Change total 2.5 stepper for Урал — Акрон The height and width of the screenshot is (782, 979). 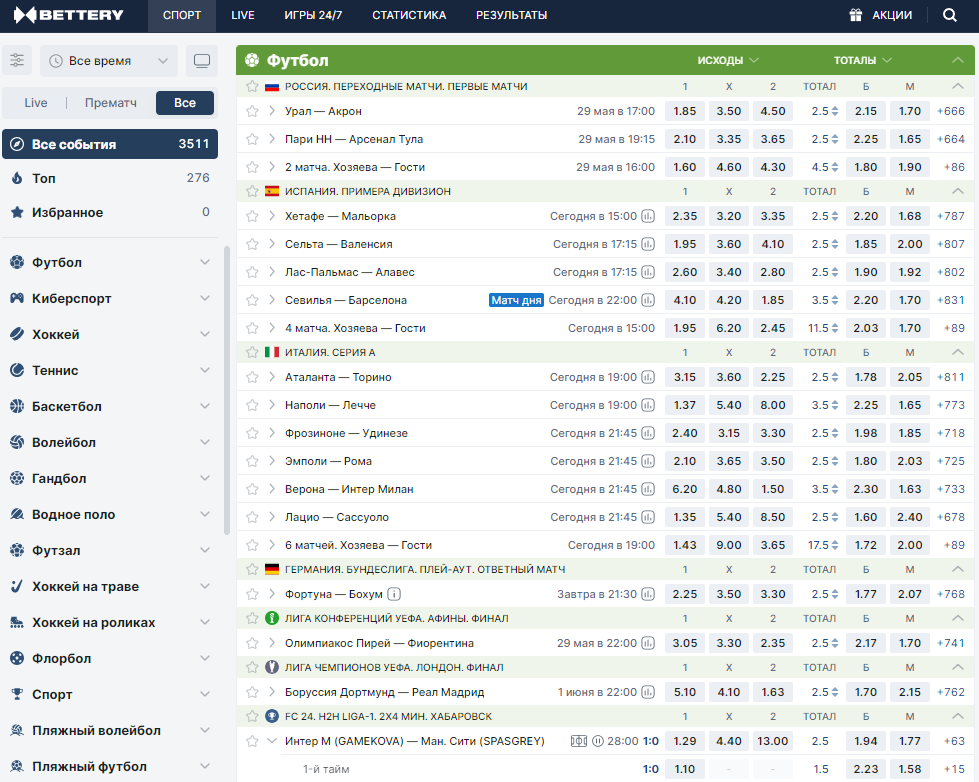835,111
